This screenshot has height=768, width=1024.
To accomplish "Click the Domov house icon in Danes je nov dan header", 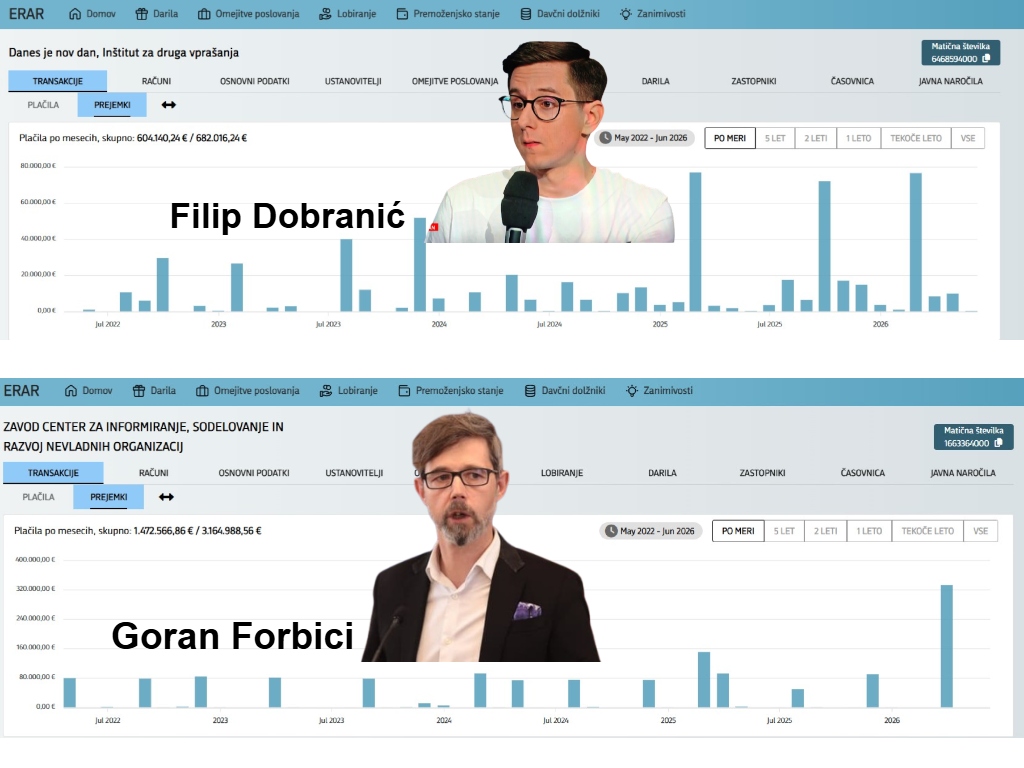I will click(x=75, y=14).
